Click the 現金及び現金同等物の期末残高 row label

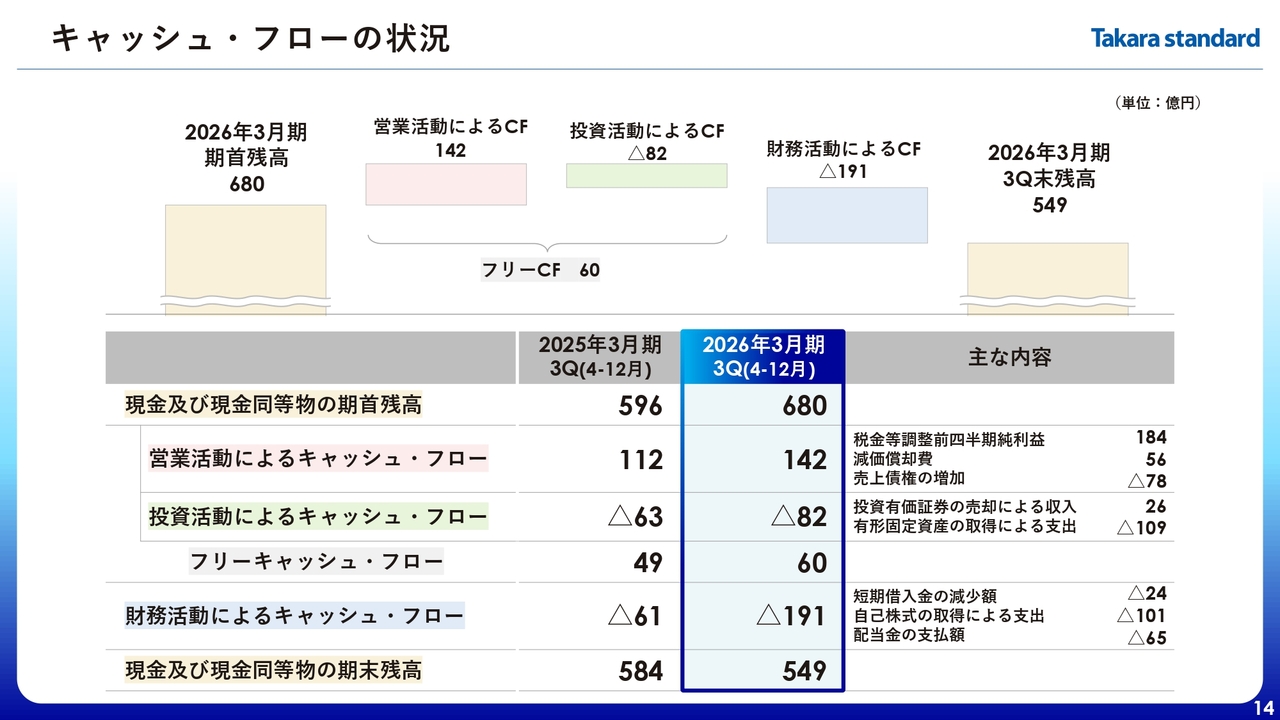273,670
